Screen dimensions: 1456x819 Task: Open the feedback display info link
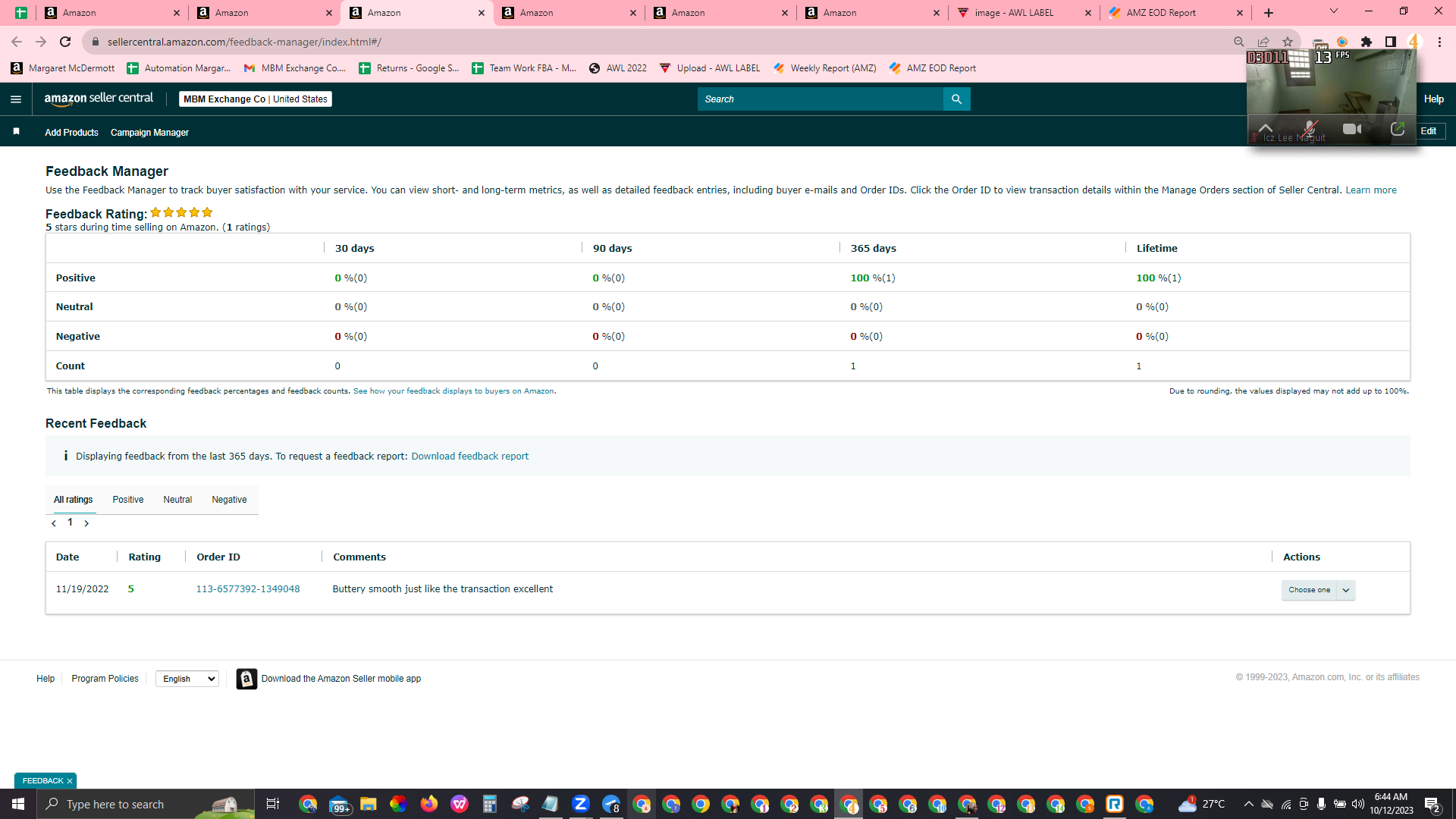[453, 391]
